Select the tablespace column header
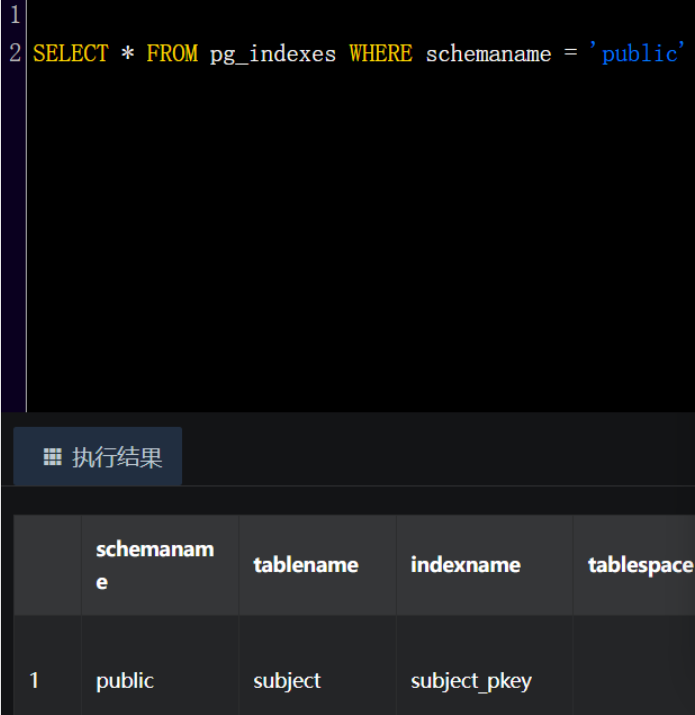 tap(634, 565)
